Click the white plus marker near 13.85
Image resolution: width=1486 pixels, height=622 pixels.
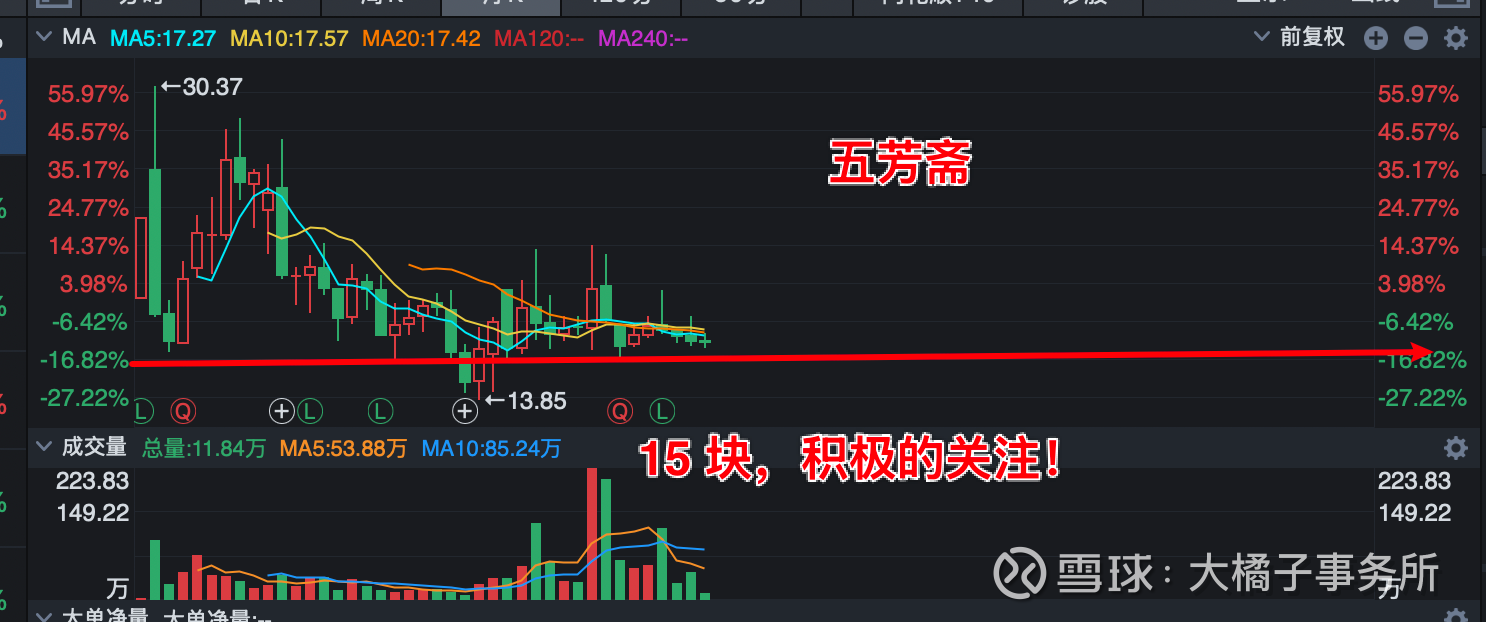[464, 409]
